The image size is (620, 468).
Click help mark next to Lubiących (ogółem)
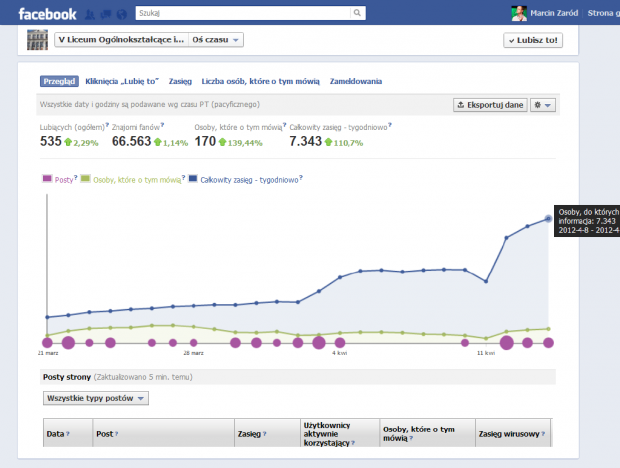click(107, 125)
